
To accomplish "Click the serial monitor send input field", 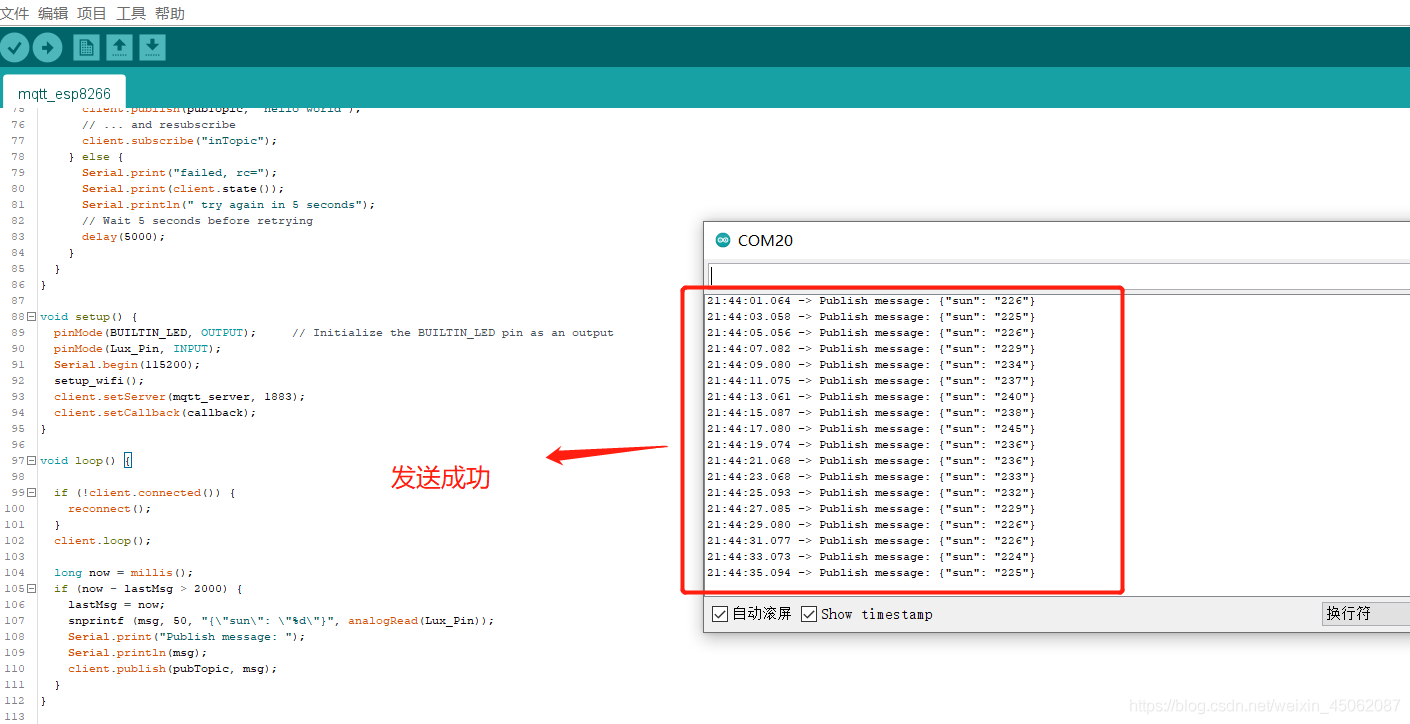I will (1059, 275).
